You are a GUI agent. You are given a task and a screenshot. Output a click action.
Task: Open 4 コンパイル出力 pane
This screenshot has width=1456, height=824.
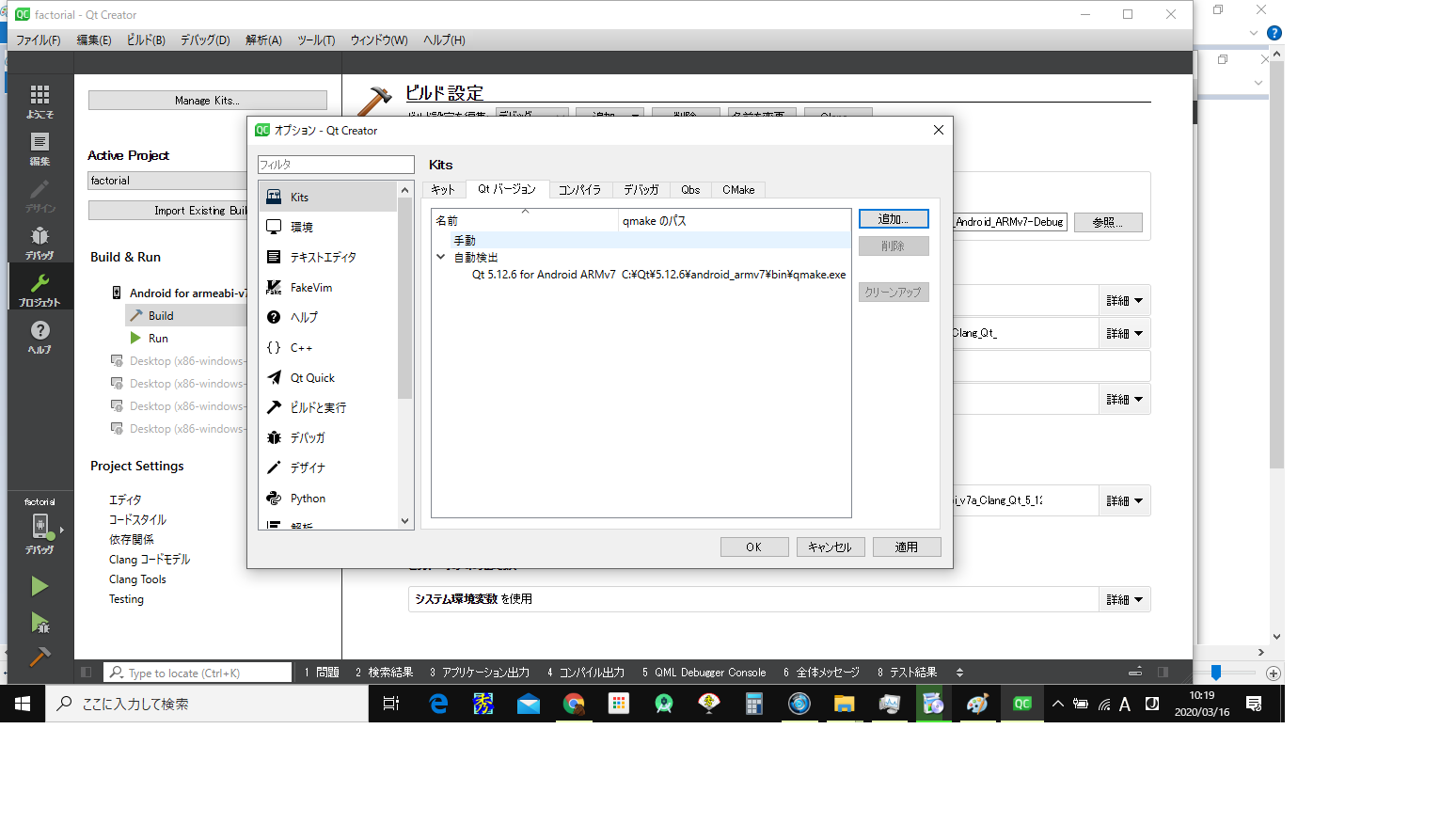point(586,672)
